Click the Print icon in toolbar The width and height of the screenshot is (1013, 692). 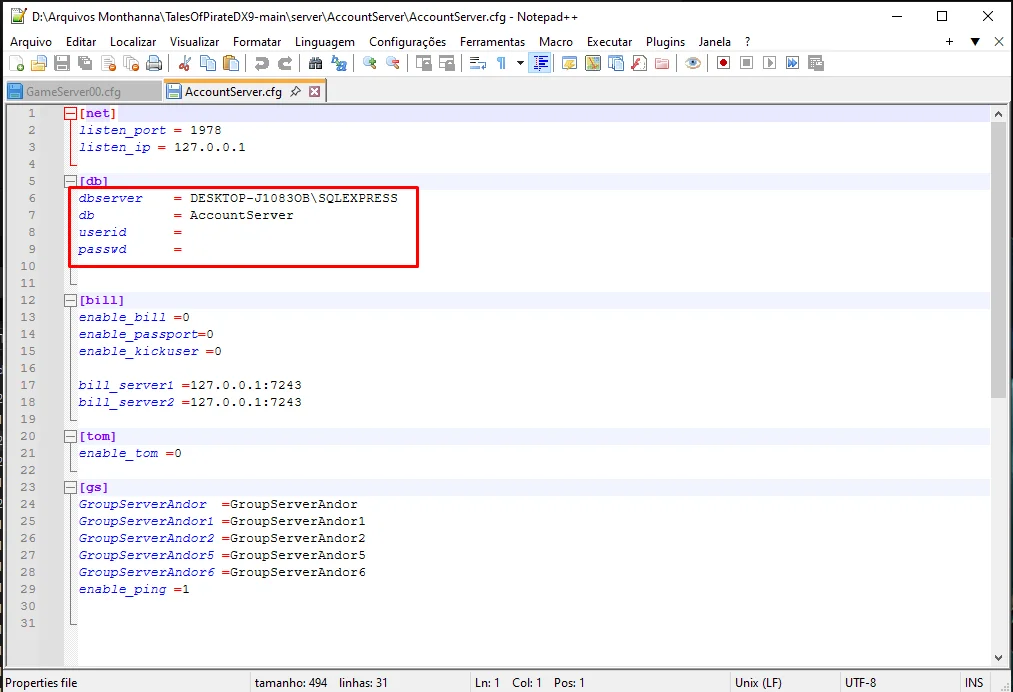click(154, 63)
